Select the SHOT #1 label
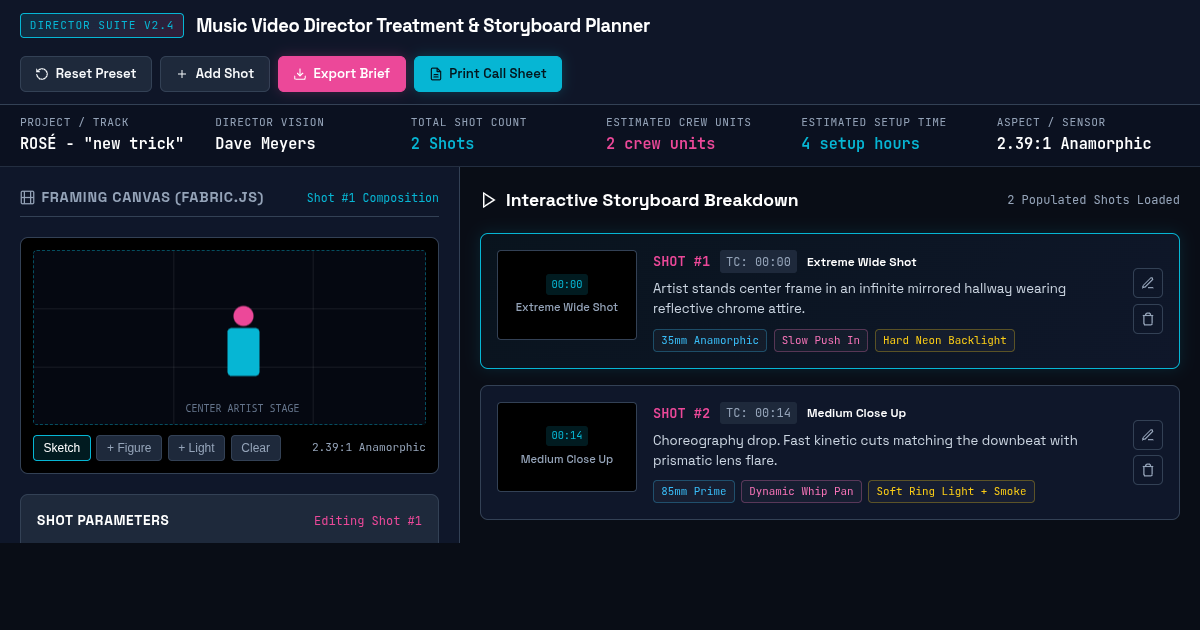The image size is (1200, 630). (681, 262)
